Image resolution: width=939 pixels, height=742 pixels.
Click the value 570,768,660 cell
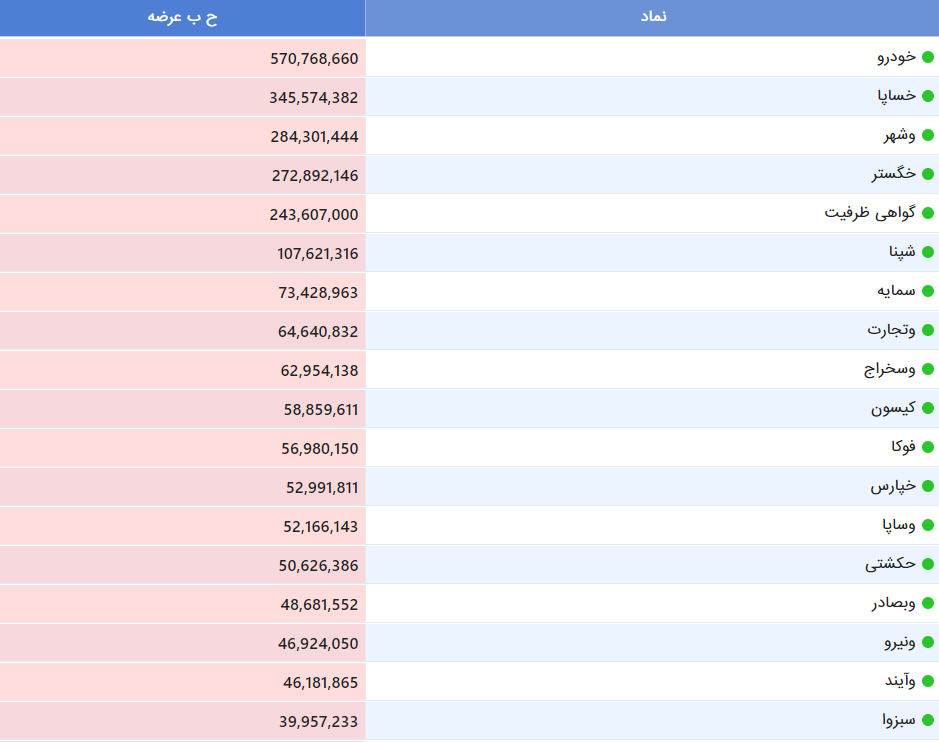(x=183, y=58)
